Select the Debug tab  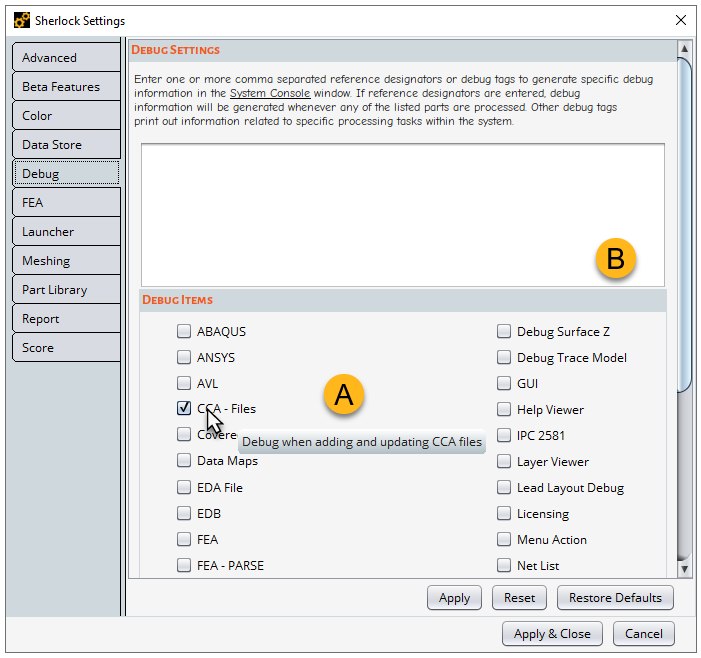66,173
